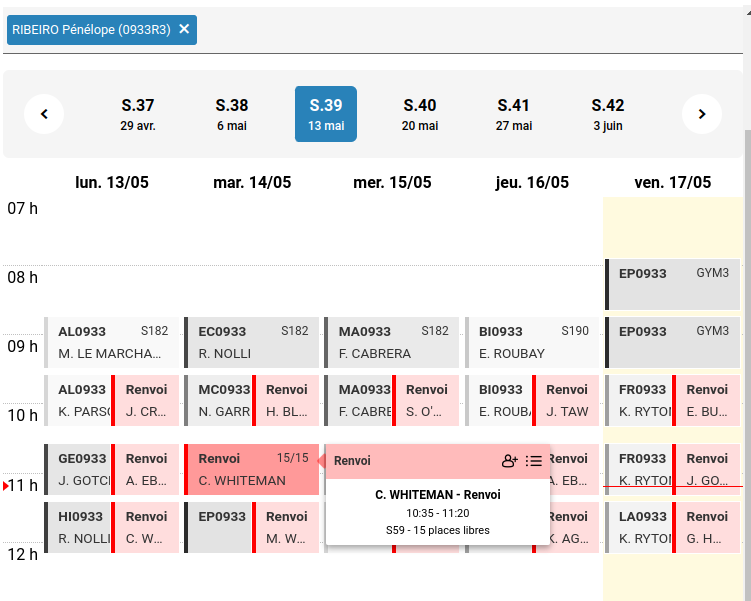This screenshot has width=751, height=601.
Task: Go to next weeks with right arrow
Action: (x=702, y=114)
